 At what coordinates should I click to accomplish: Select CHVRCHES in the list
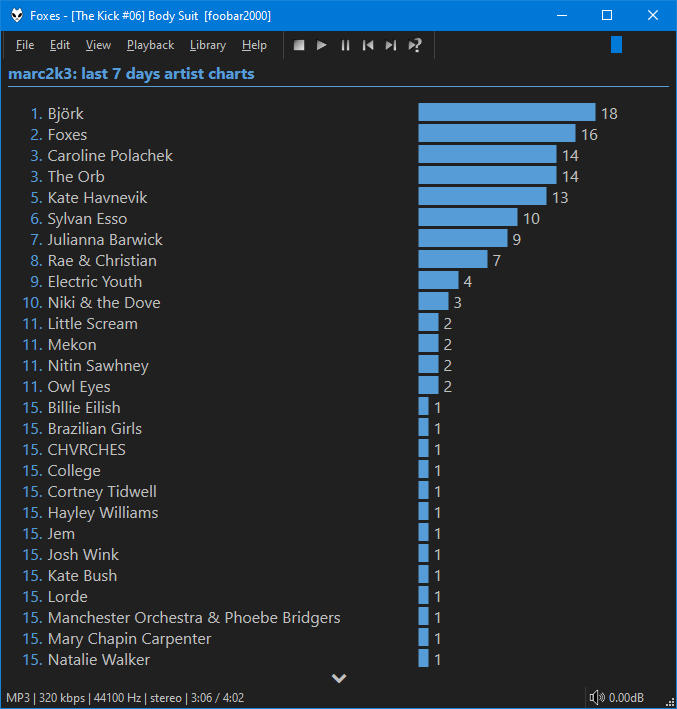[86, 450]
